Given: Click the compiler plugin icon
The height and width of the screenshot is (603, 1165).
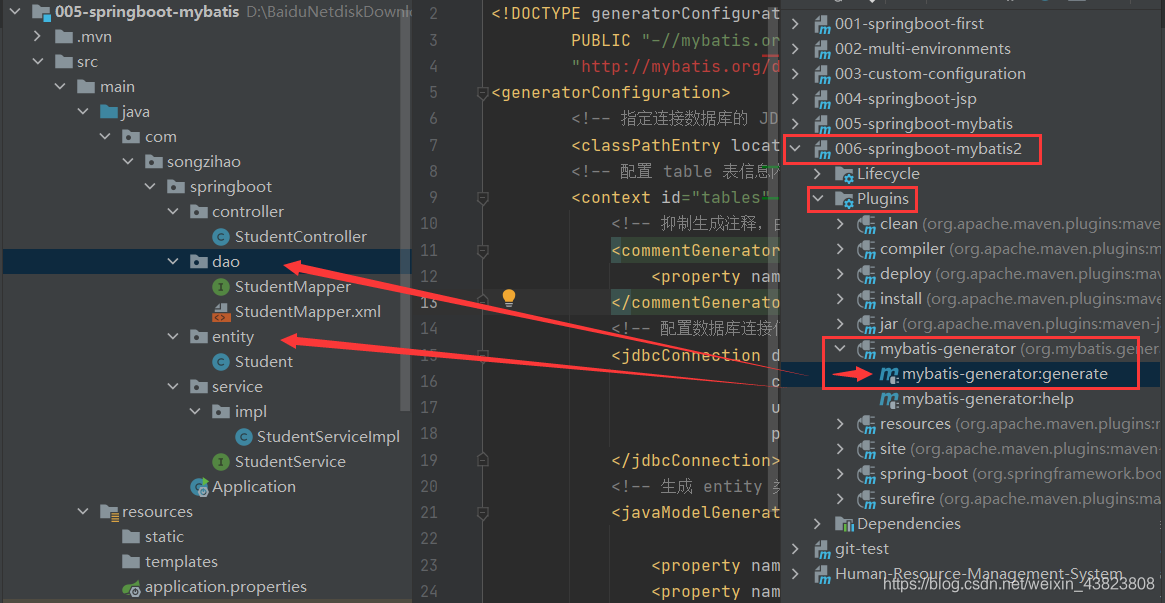Looking at the screenshot, I should [x=866, y=250].
